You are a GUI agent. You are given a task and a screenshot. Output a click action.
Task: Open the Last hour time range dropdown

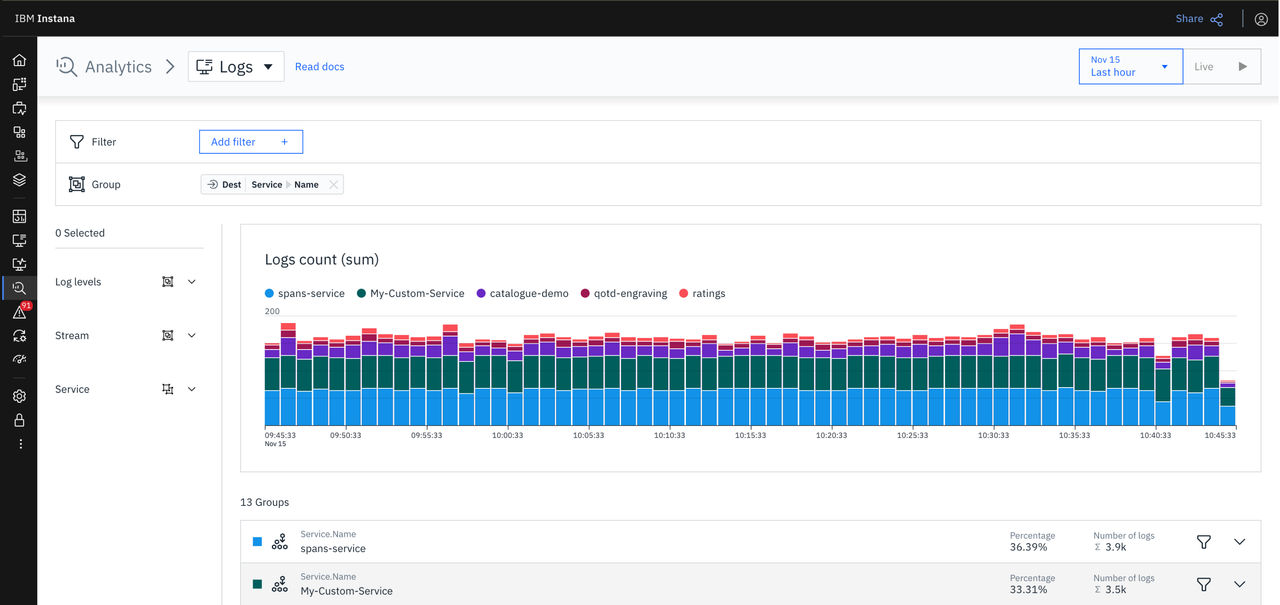point(1131,67)
